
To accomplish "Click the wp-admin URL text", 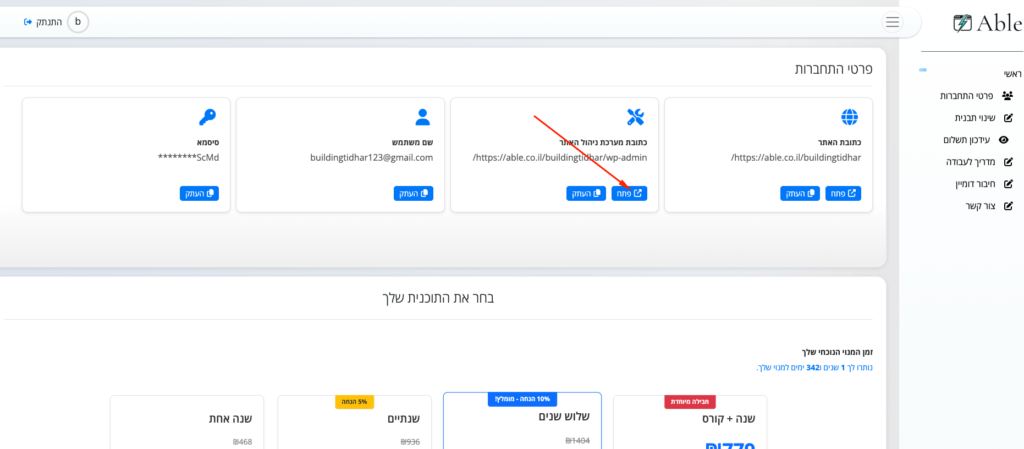I will click(x=560, y=157).
